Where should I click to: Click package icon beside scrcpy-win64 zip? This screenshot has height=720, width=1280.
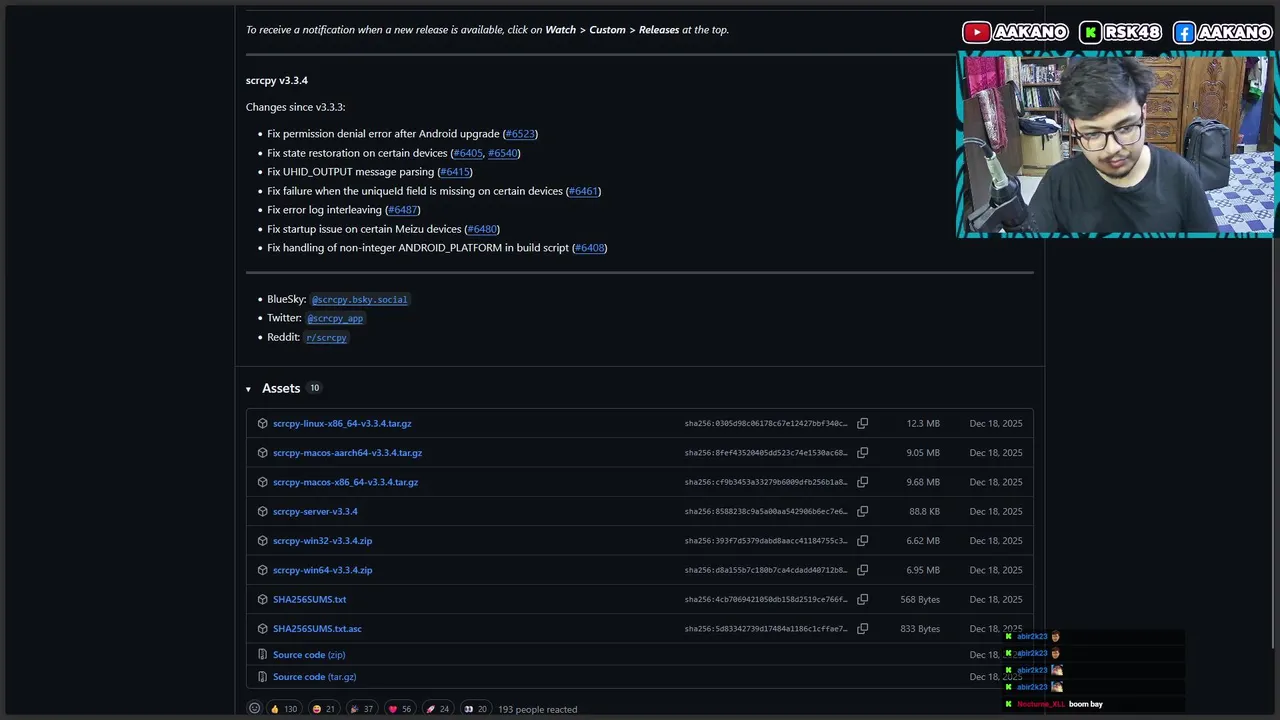pyautogui.click(x=262, y=570)
